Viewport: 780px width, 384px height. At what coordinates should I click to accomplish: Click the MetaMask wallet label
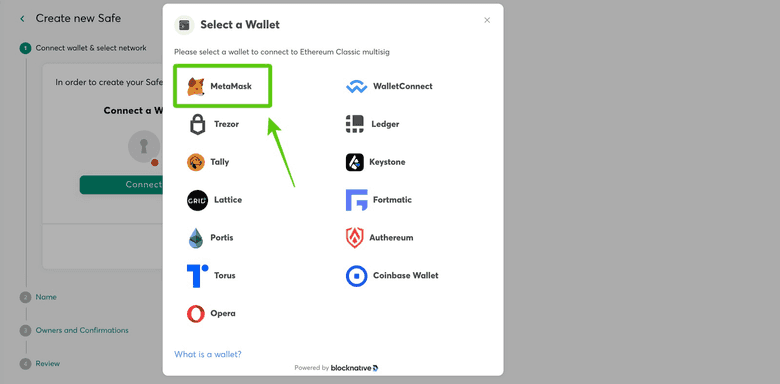231,86
